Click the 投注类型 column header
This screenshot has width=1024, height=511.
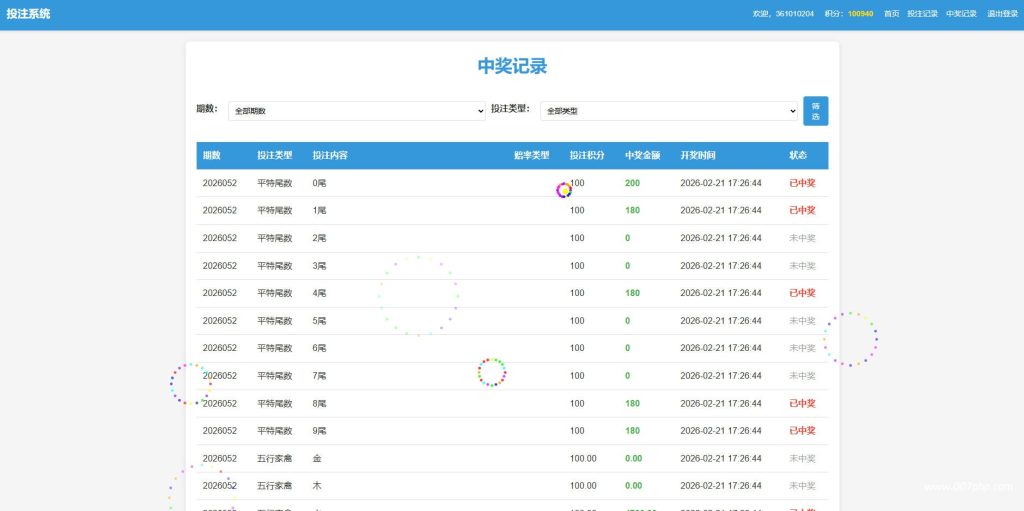(275, 156)
